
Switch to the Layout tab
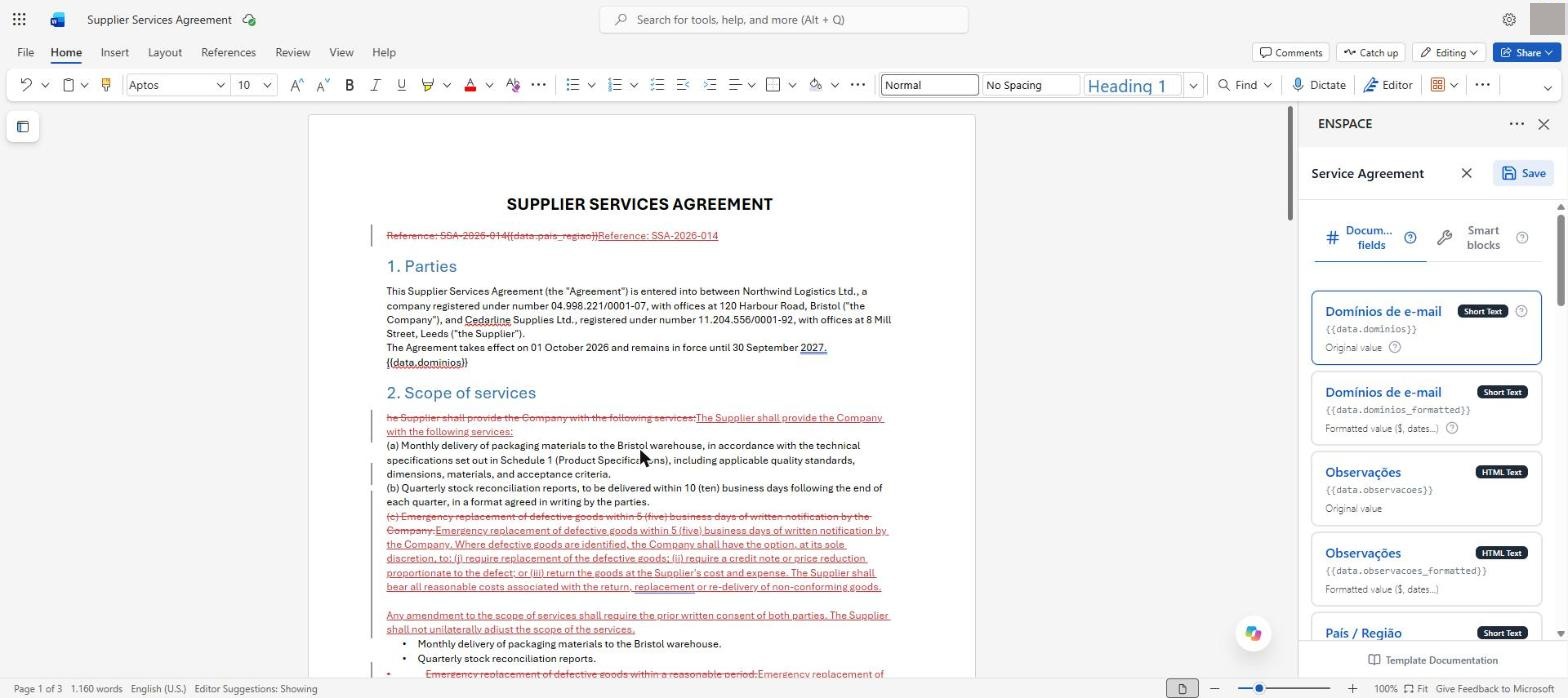165,52
